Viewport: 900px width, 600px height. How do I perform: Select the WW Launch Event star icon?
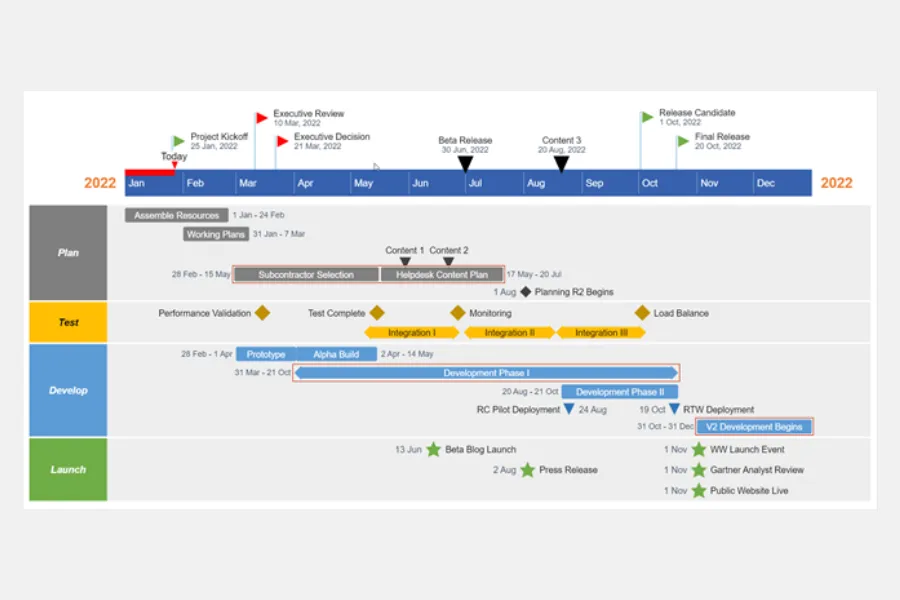tap(697, 450)
